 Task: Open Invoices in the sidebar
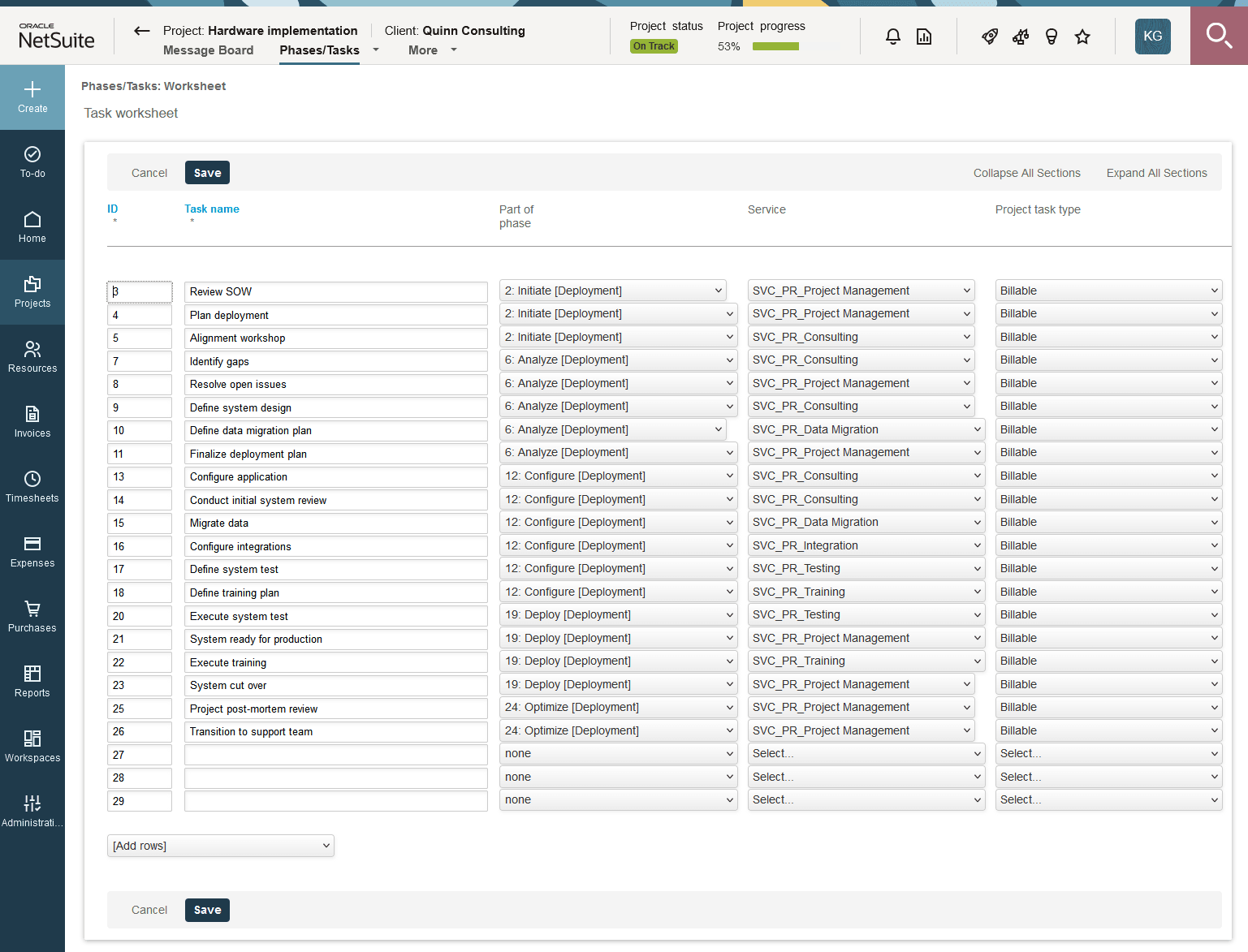tap(32, 422)
